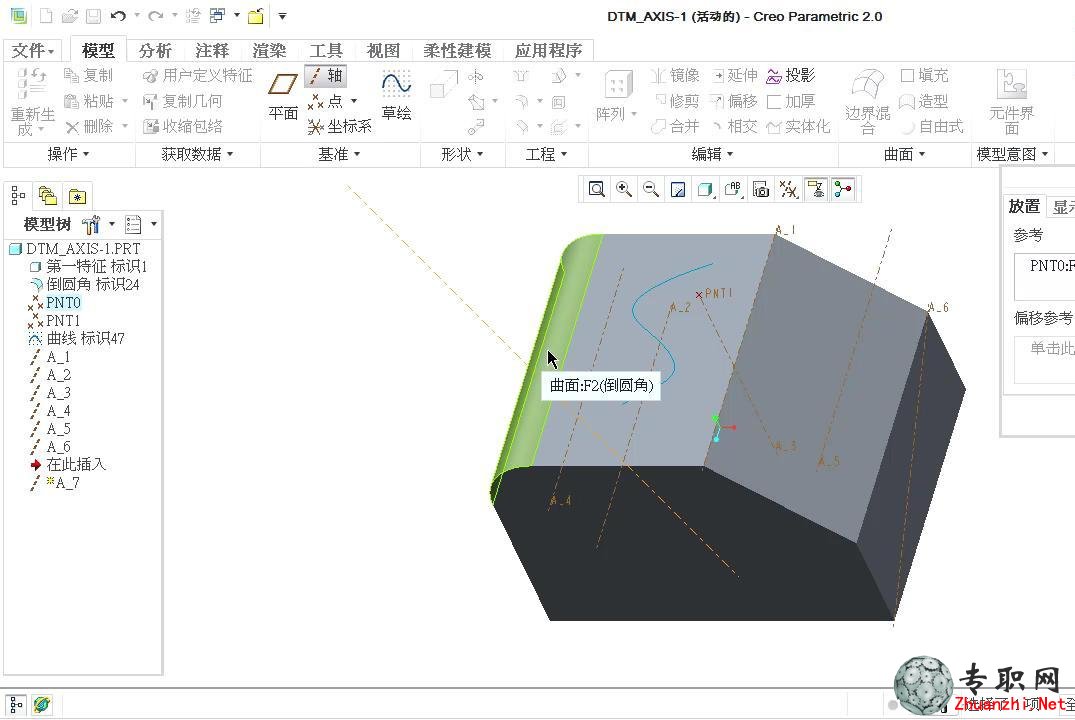Expand the 模型意图 group dropdown

(x=1013, y=154)
